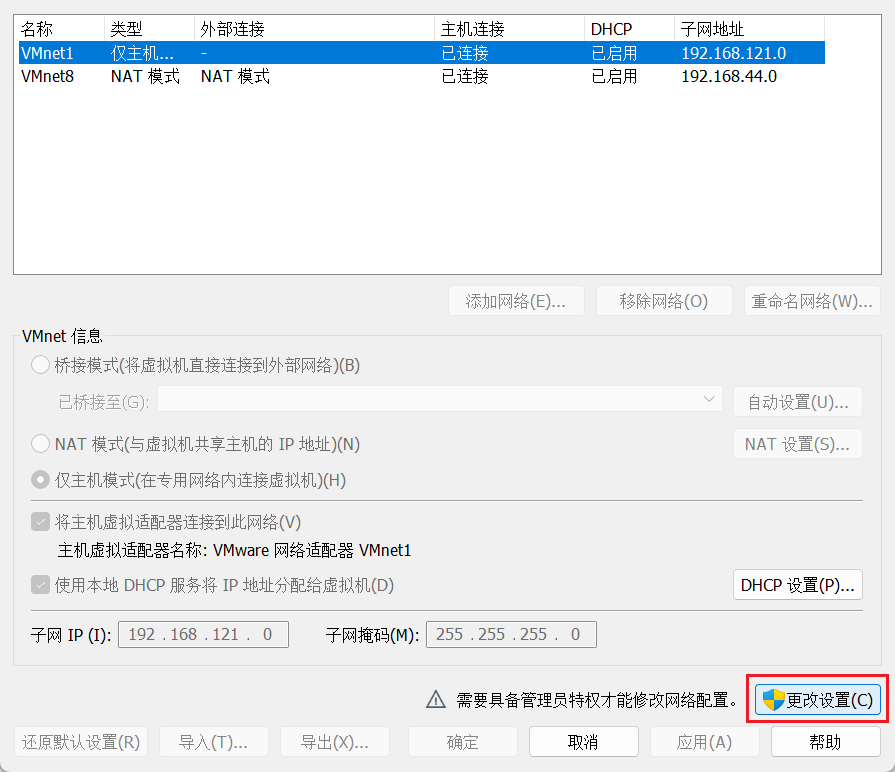Click the NAT 设置 button
Image resolution: width=895 pixels, height=772 pixels.
[797, 443]
